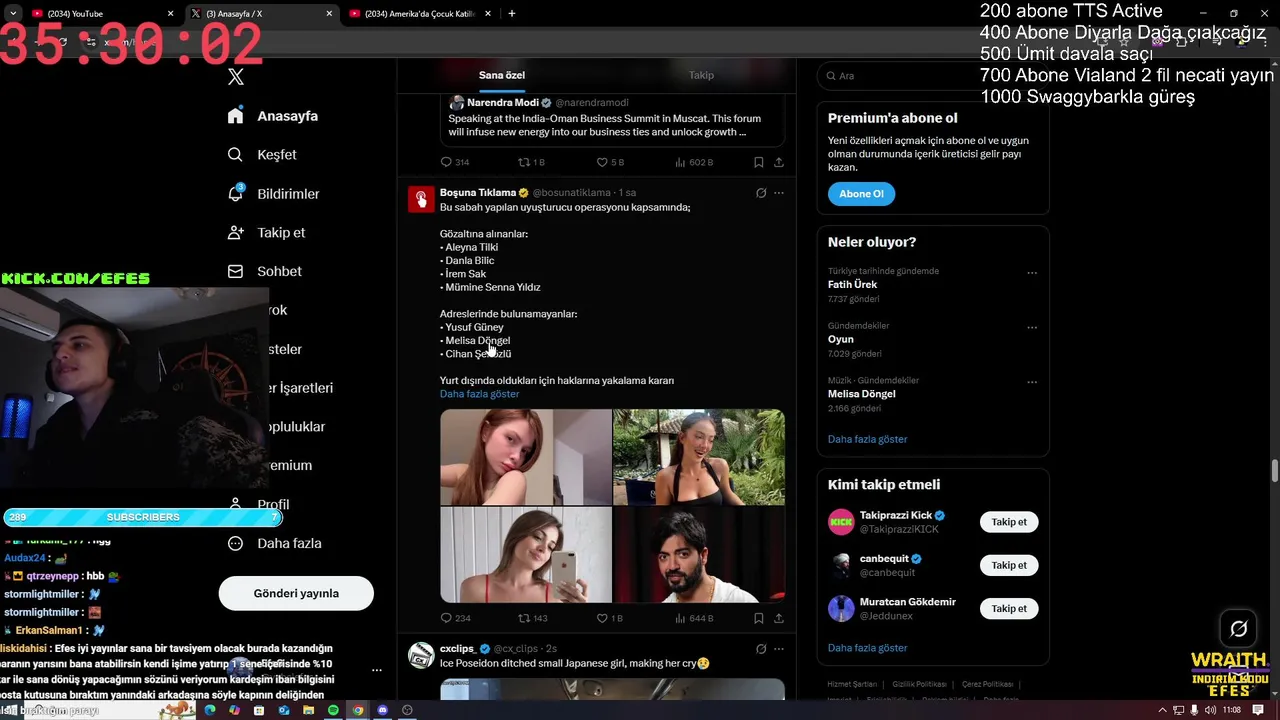The image size is (1280, 720).
Task: Open bottom-left mirror selfie photo in post
Action: [x=525, y=555]
